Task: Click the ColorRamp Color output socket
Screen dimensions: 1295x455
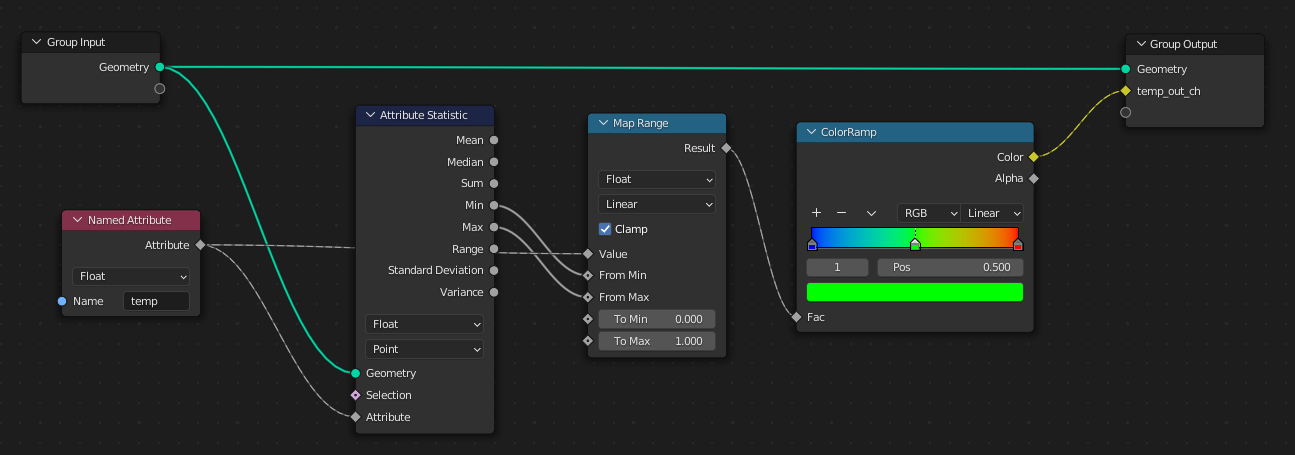Action: (1034, 157)
